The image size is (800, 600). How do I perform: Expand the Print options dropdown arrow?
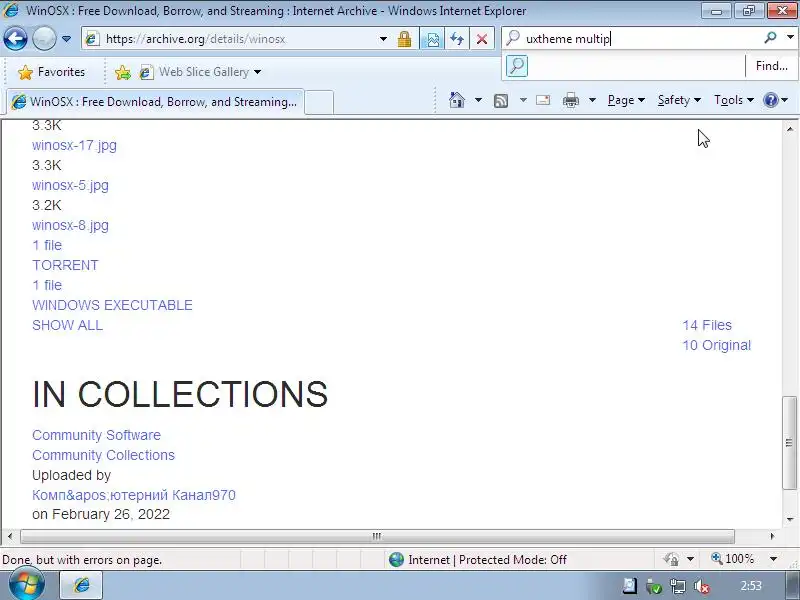click(592, 100)
